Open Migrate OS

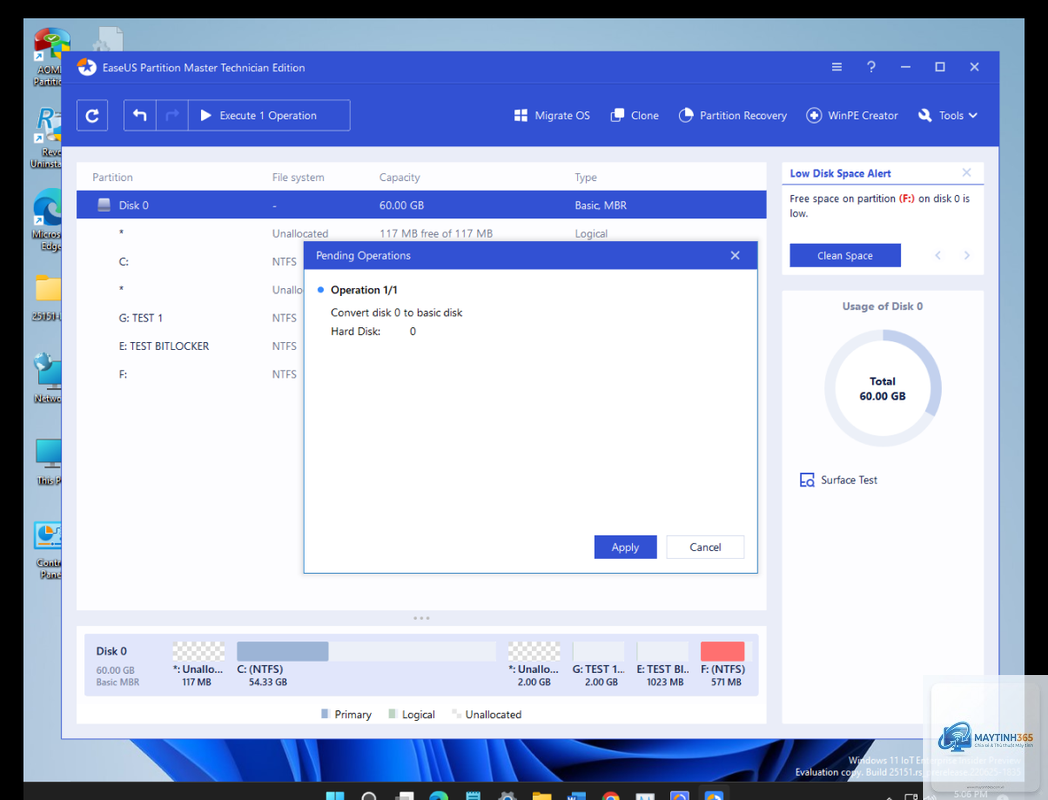552,116
